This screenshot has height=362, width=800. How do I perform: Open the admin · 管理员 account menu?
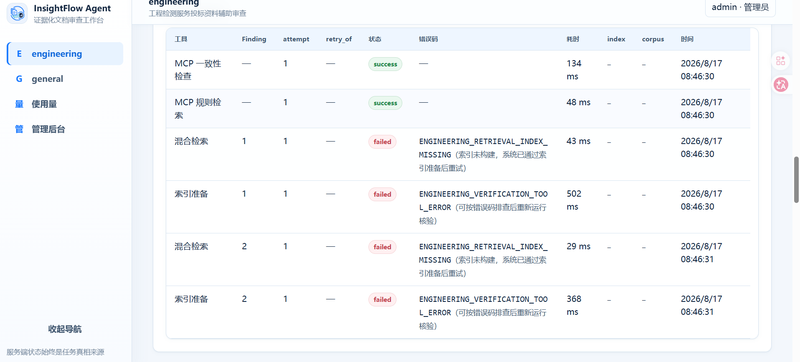click(740, 8)
